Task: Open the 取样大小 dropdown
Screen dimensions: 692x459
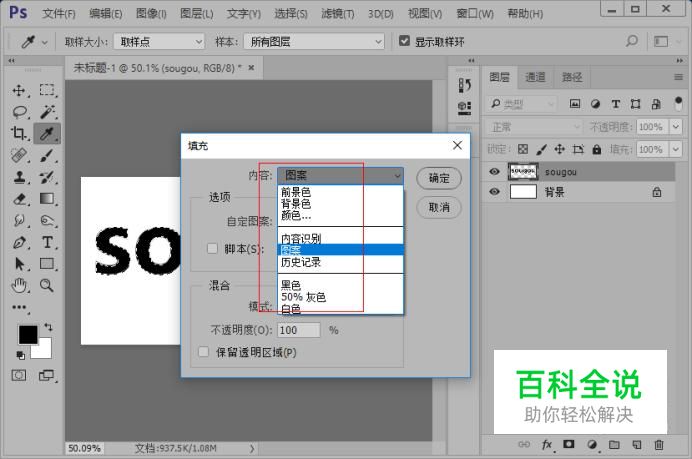Action: 159,41
